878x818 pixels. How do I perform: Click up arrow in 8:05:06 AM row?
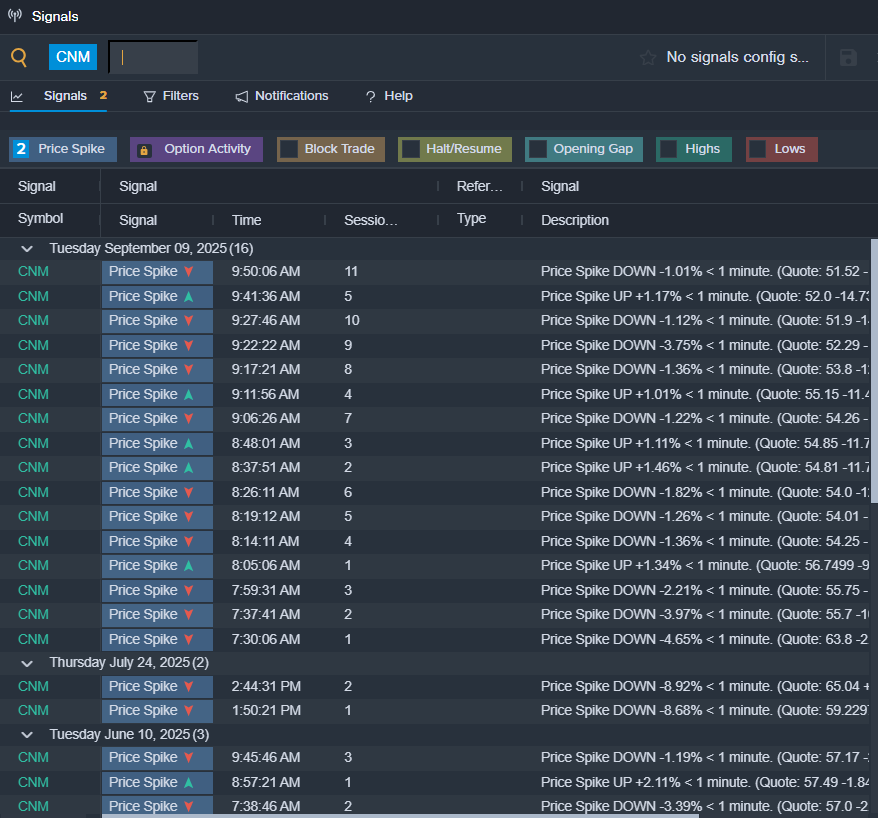[189, 565]
